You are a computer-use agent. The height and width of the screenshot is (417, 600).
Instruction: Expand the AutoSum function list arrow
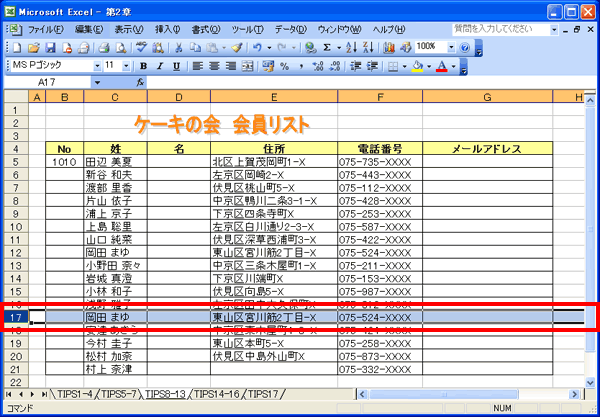[339, 47]
